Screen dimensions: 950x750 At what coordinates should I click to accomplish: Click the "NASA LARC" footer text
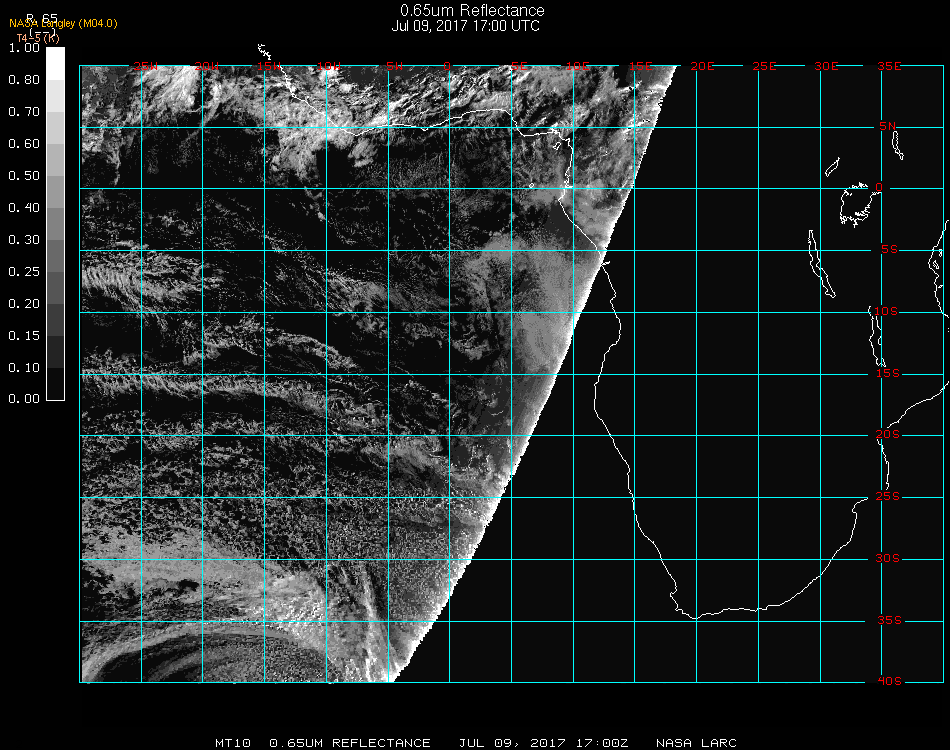(696, 743)
